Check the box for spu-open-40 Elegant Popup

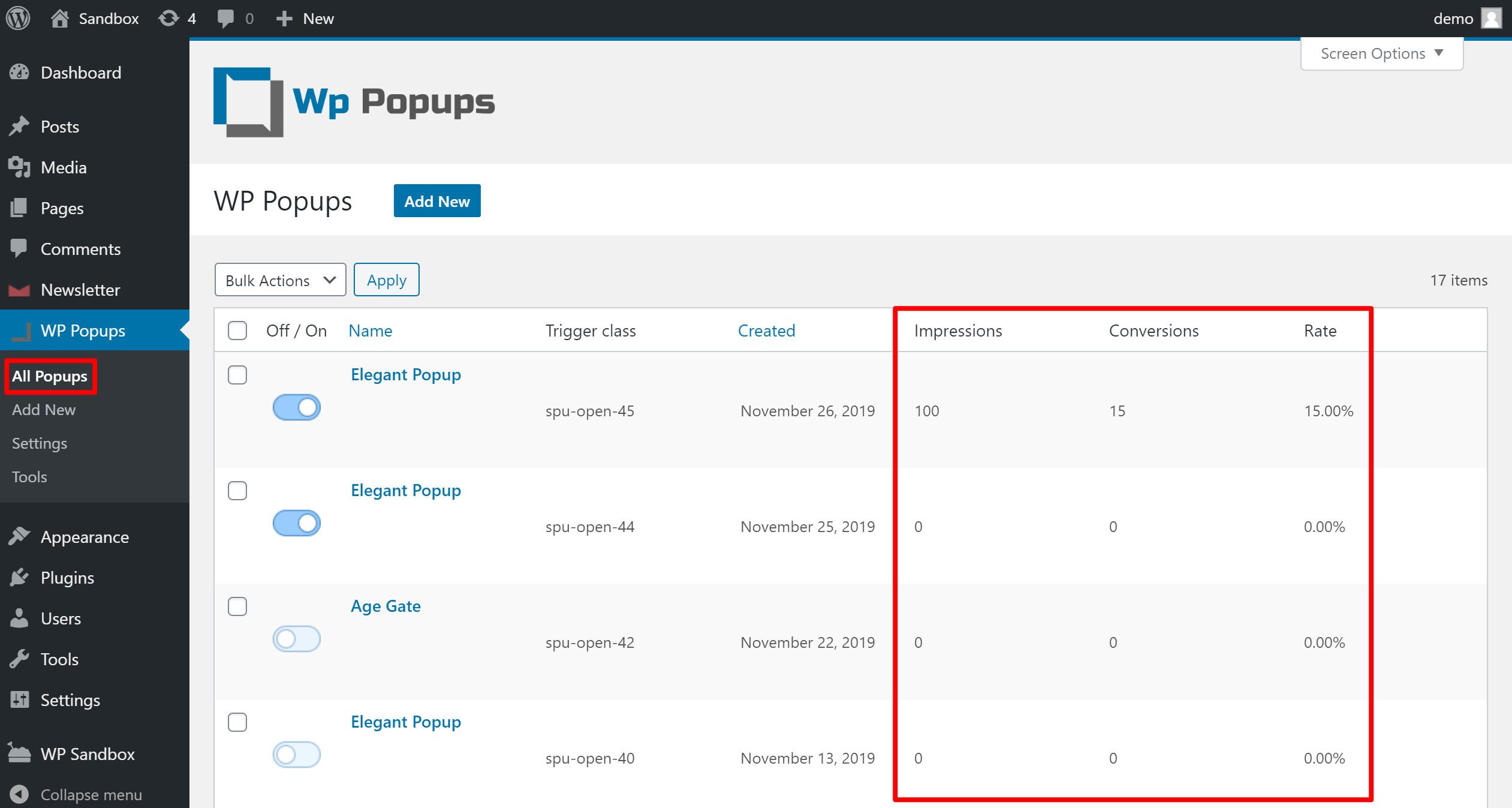237,722
